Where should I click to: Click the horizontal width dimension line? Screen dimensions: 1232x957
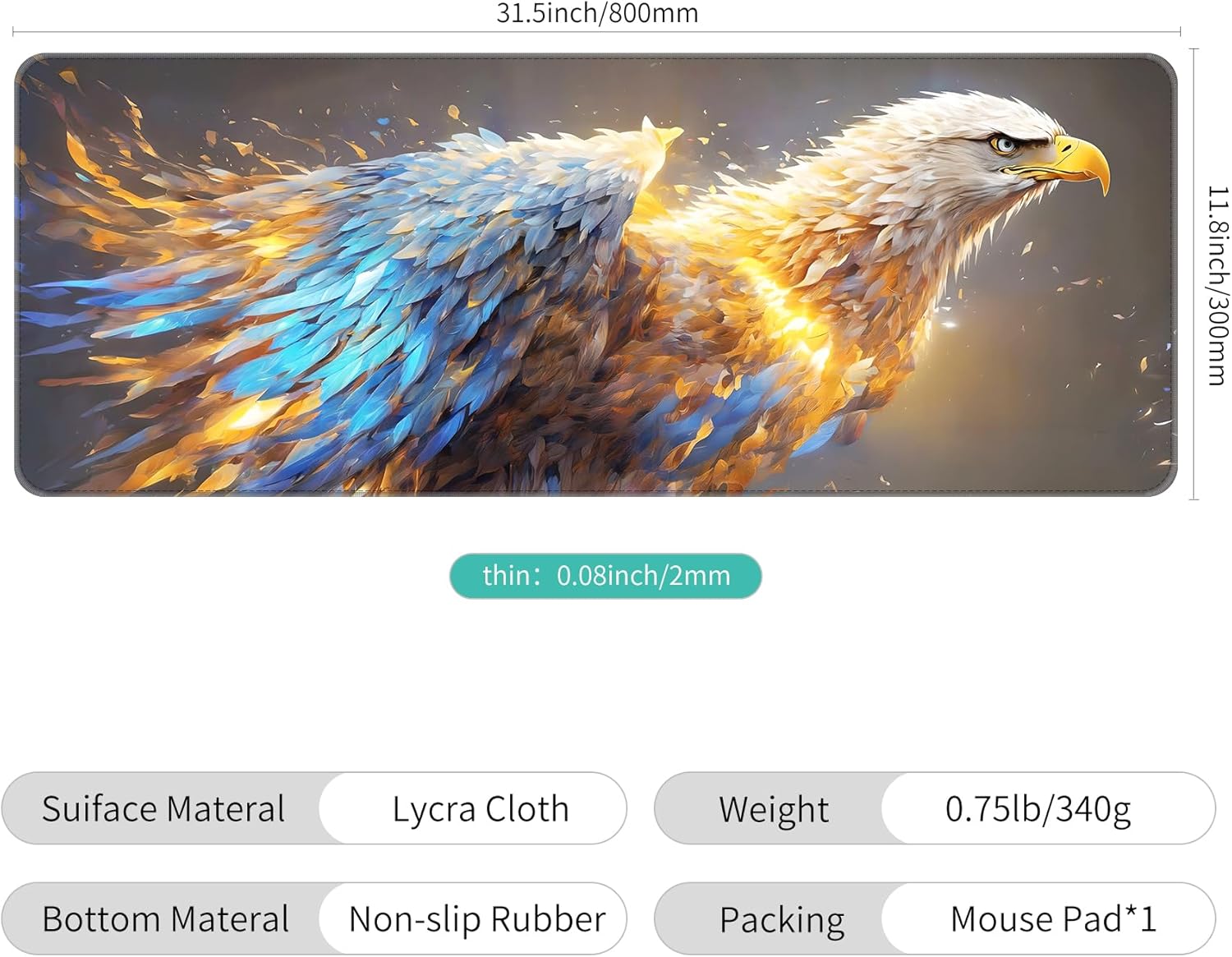(597, 32)
